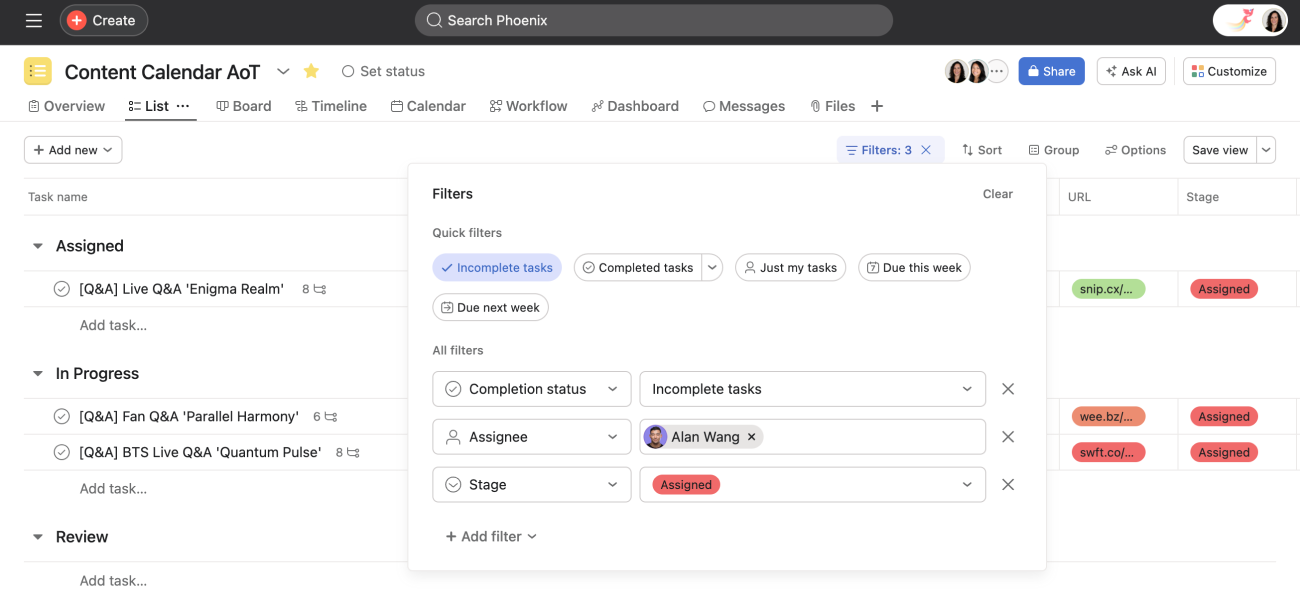1300x602 pixels.
Task: Open the Group settings
Action: coord(1053,149)
